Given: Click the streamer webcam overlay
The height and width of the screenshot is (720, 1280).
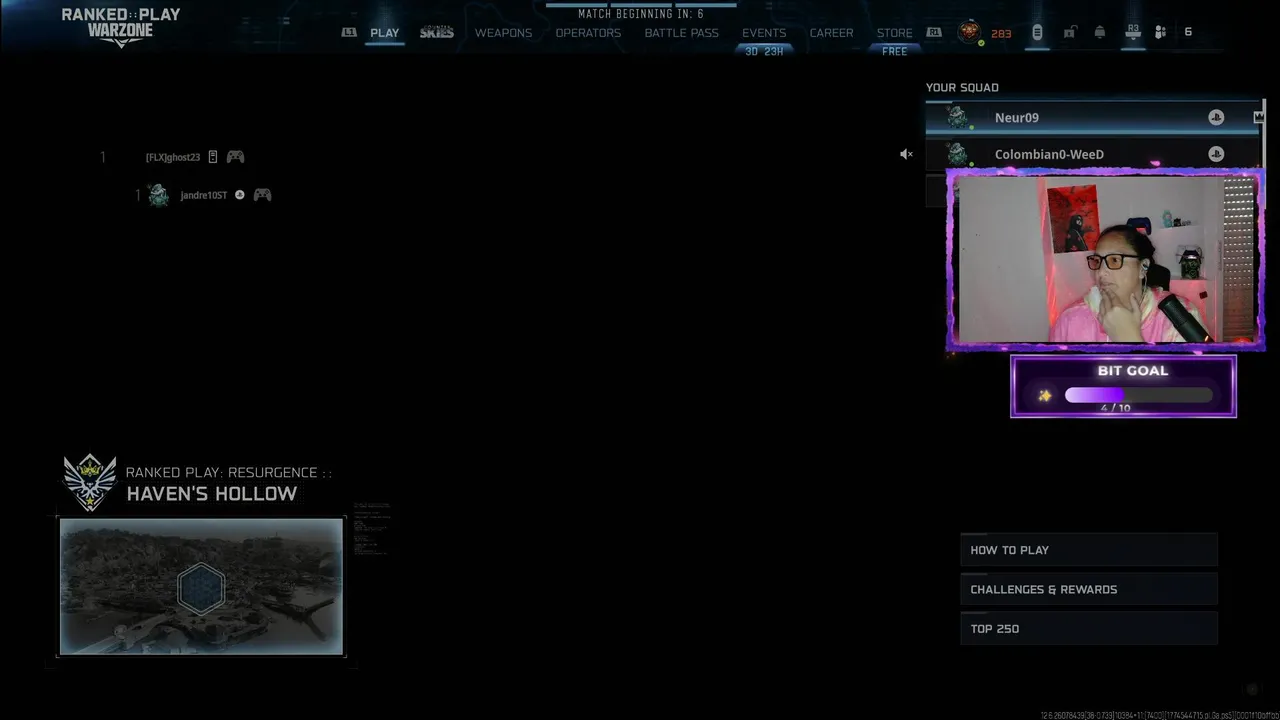Looking at the screenshot, I should [1106, 260].
